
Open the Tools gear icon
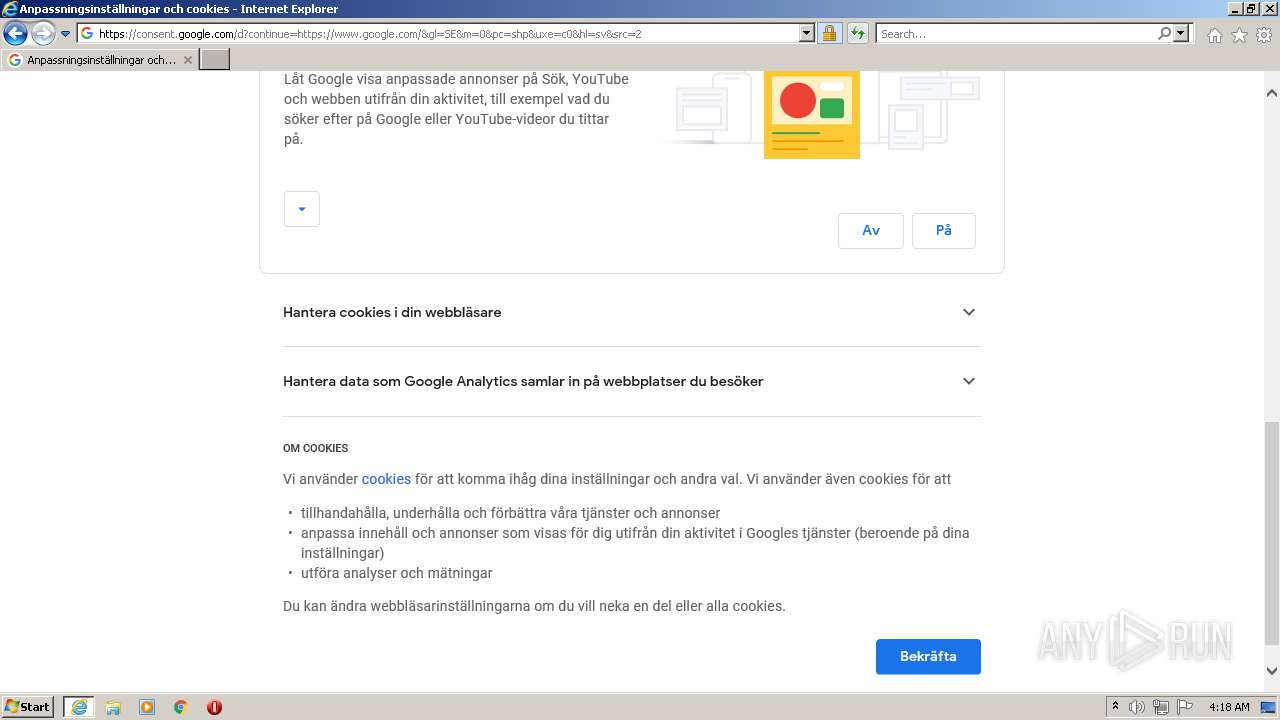point(1264,35)
